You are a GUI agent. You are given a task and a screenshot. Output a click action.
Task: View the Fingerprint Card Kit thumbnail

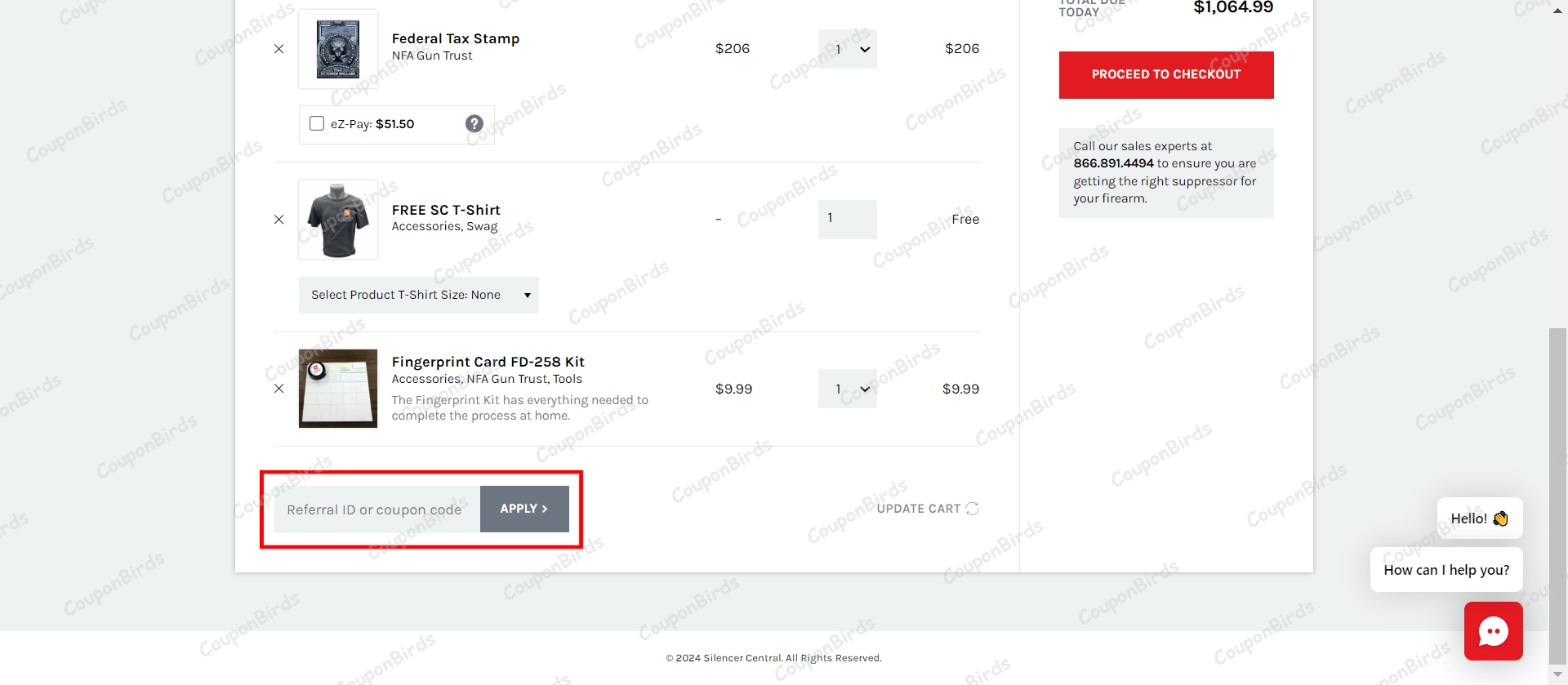tap(338, 389)
